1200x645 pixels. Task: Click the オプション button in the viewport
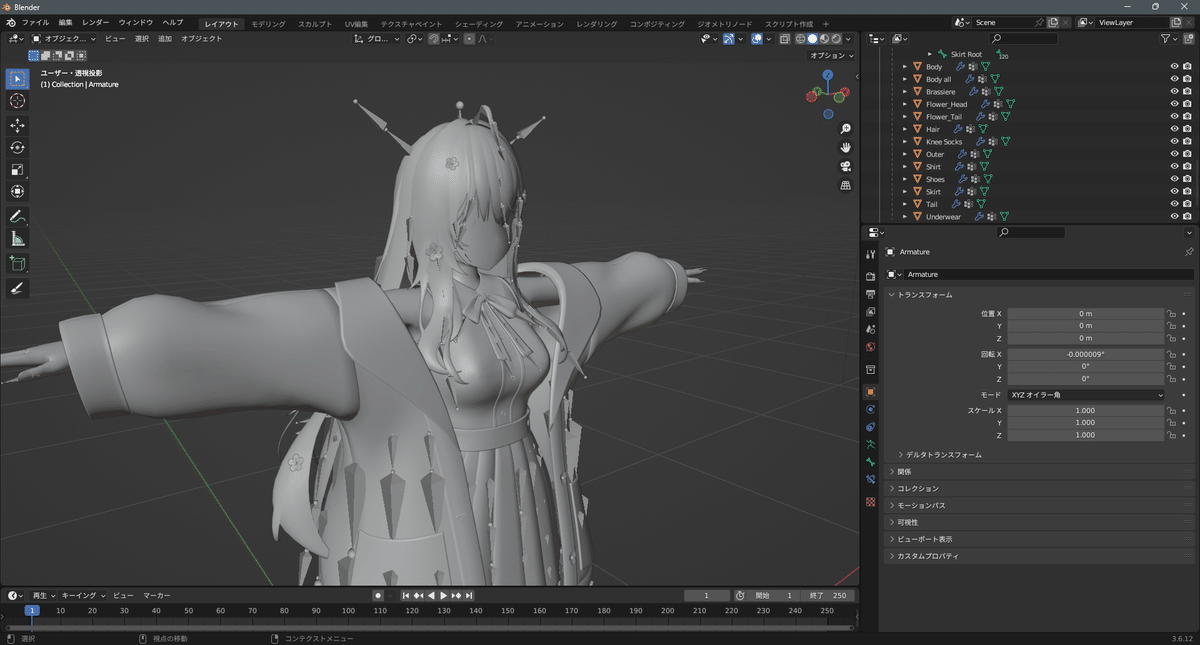(832, 56)
